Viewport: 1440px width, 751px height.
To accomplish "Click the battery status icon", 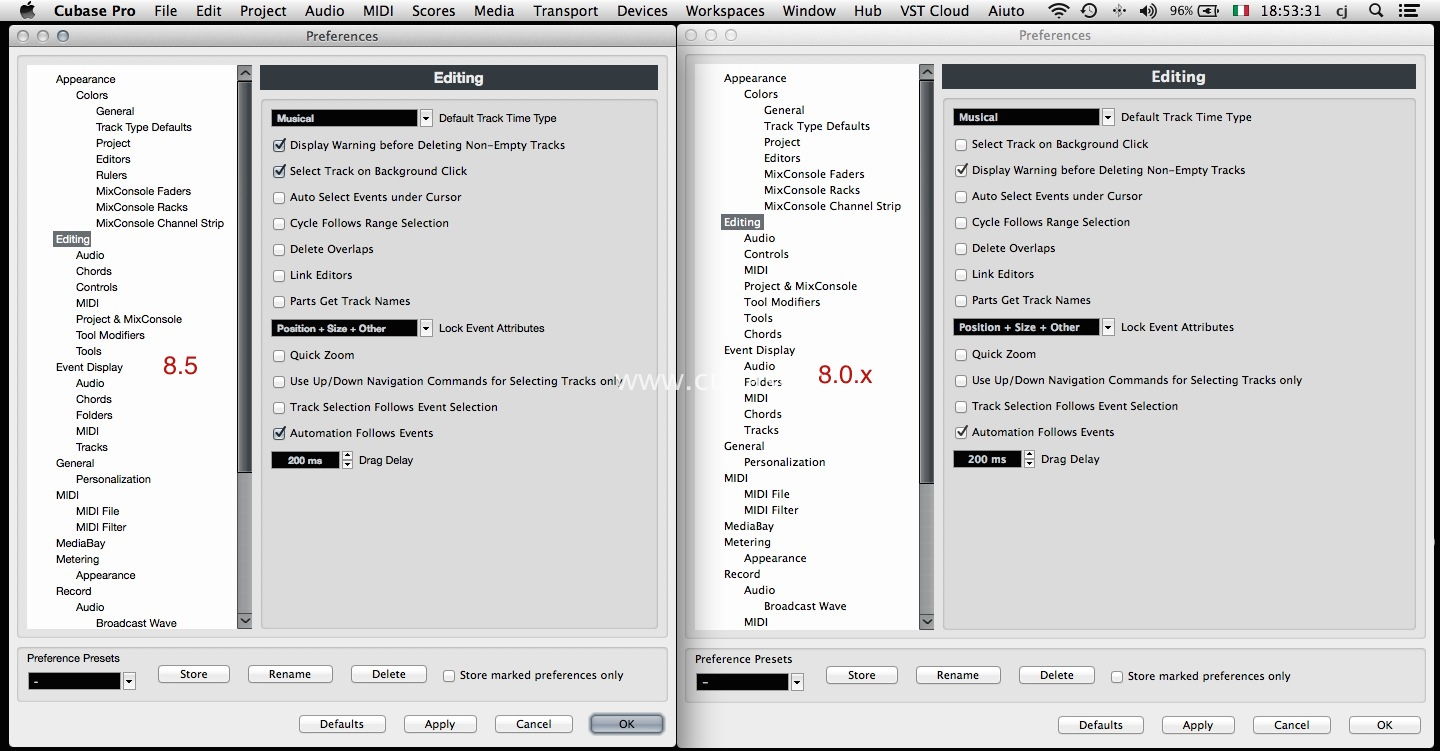I will (x=1208, y=11).
